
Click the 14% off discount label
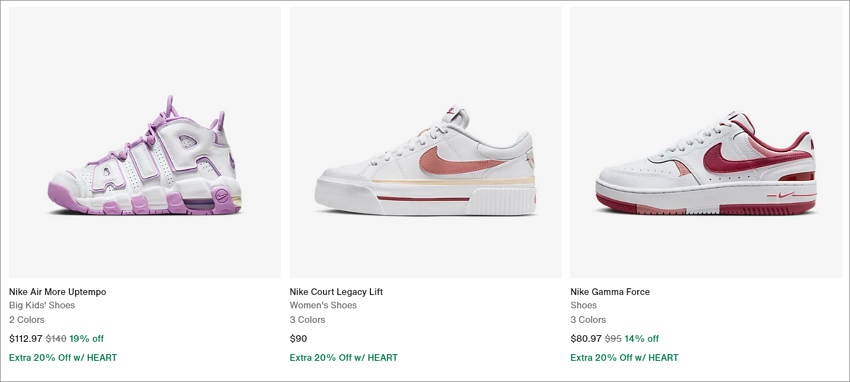(642, 339)
